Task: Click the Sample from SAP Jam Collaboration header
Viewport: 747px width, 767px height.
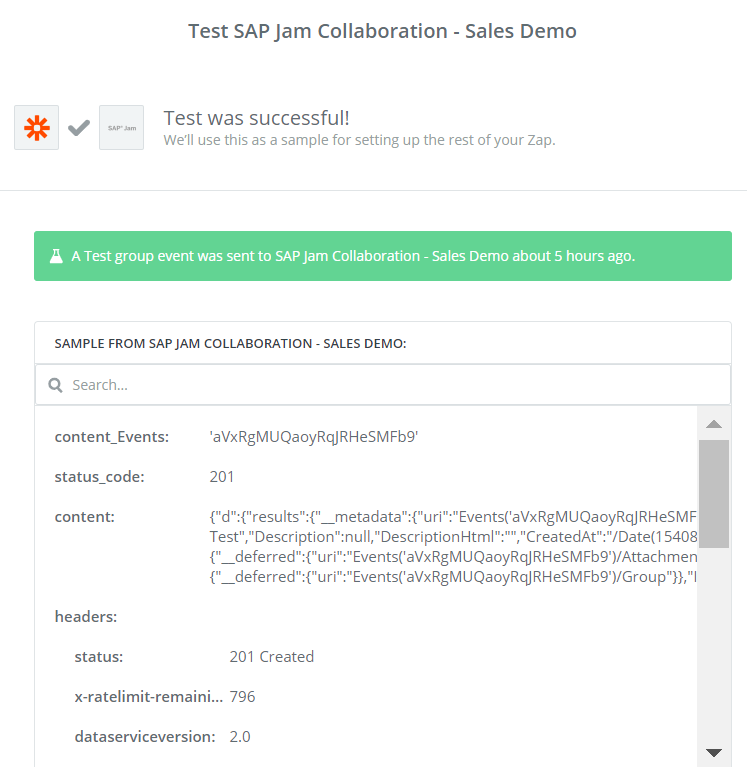Action: (230, 343)
